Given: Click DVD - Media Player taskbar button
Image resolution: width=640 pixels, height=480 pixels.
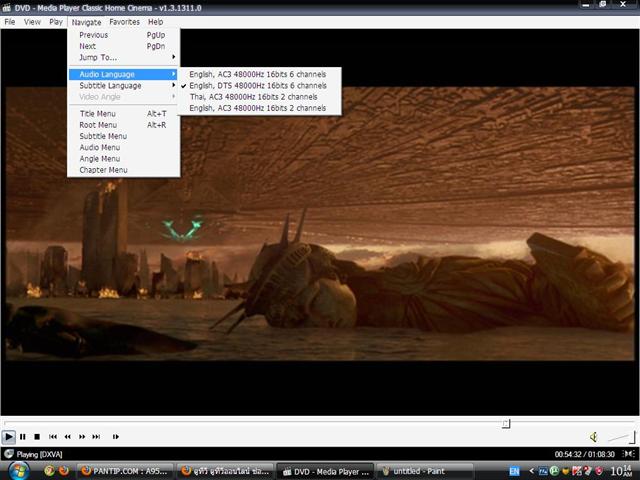Looking at the screenshot, I should (325, 471).
